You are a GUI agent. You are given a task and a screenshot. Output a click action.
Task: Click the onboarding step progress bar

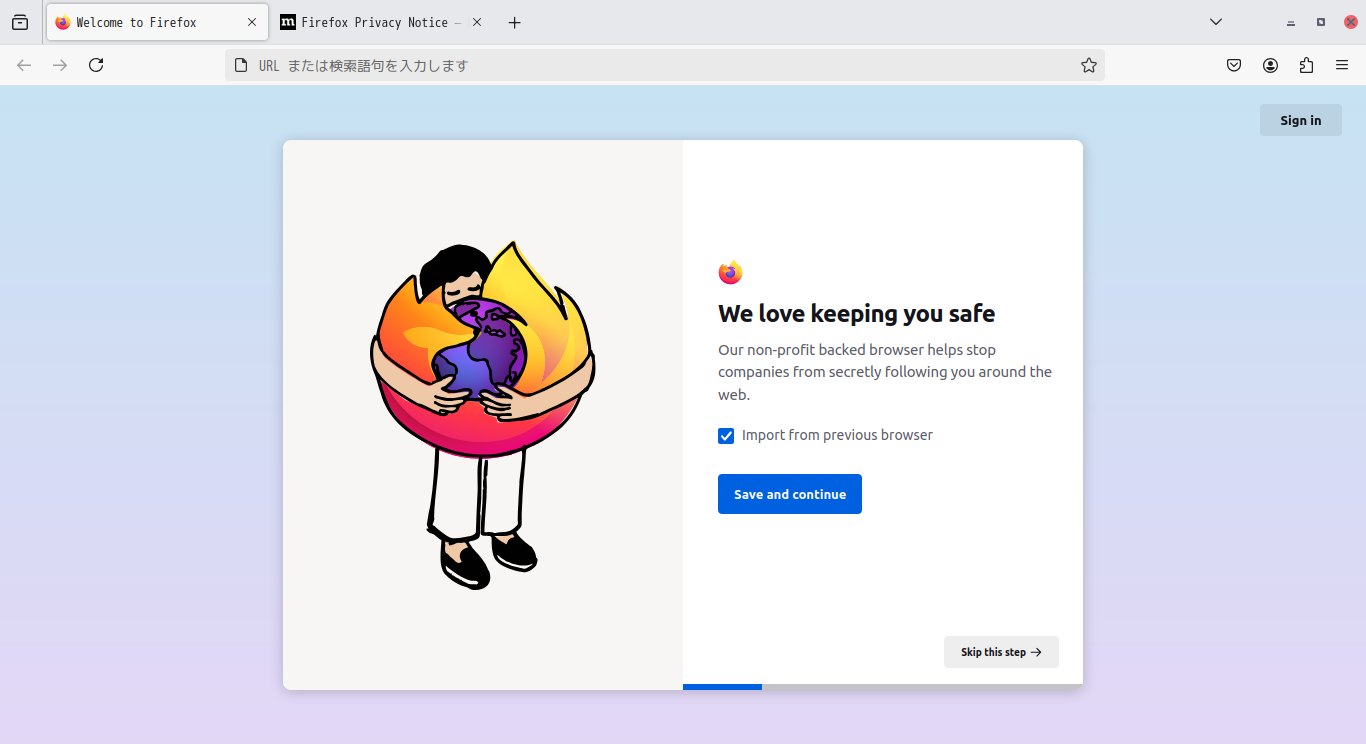click(883, 687)
